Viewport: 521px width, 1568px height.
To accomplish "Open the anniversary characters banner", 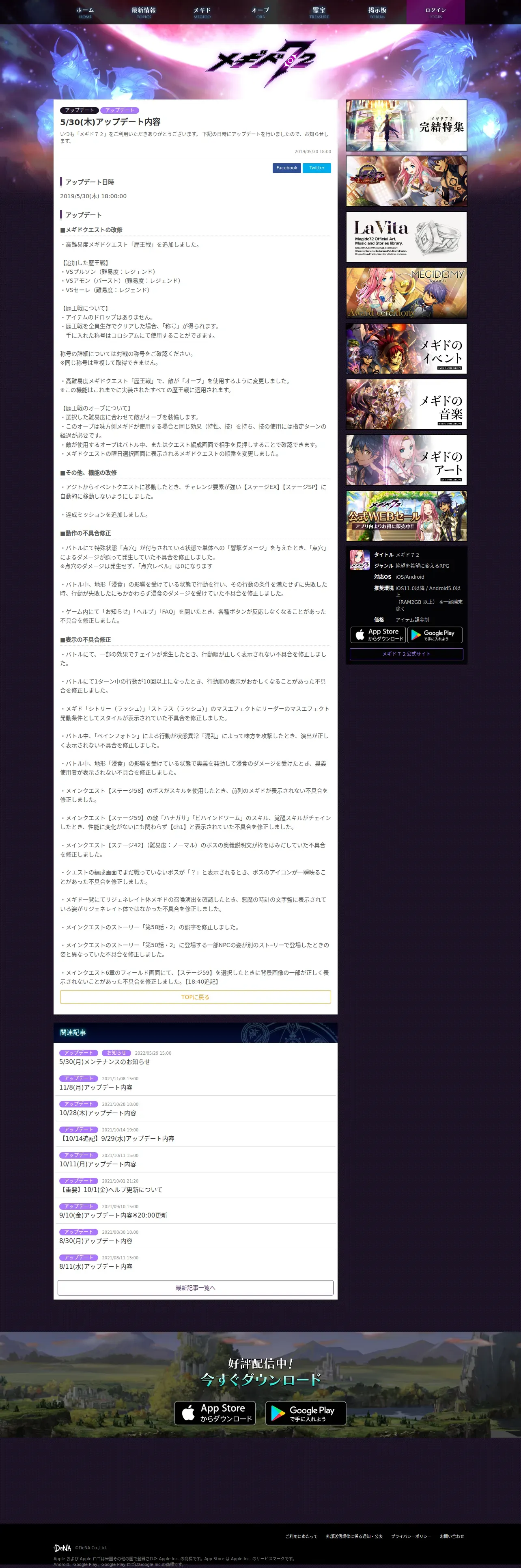I will point(406,181).
